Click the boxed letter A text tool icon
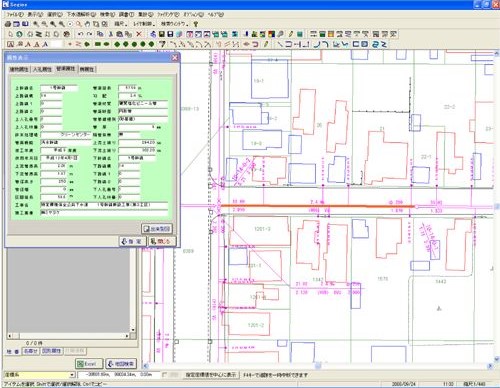Screen dimensions: 500x388 (10, 44)
